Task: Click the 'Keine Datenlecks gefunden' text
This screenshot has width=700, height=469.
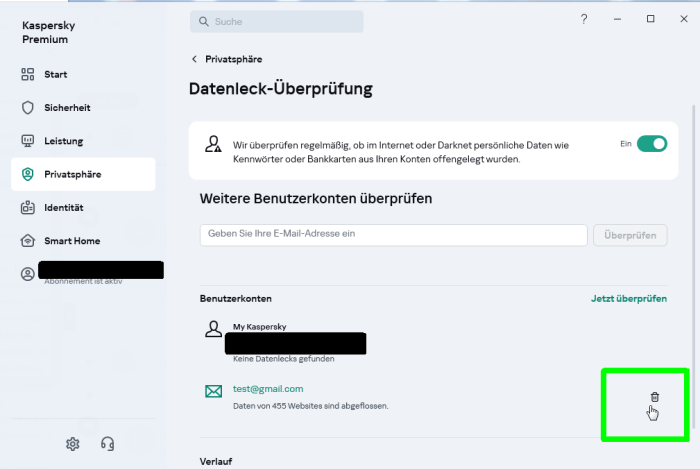Action: coord(283,359)
